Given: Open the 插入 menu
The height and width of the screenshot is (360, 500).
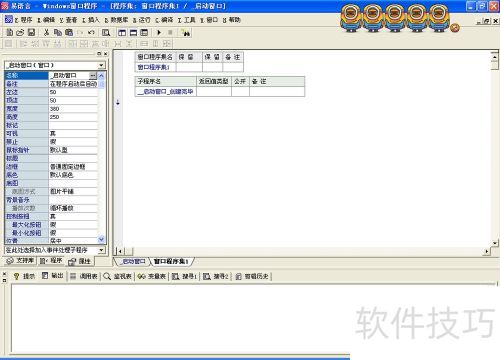Looking at the screenshot, I should click(x=91, y=20).
